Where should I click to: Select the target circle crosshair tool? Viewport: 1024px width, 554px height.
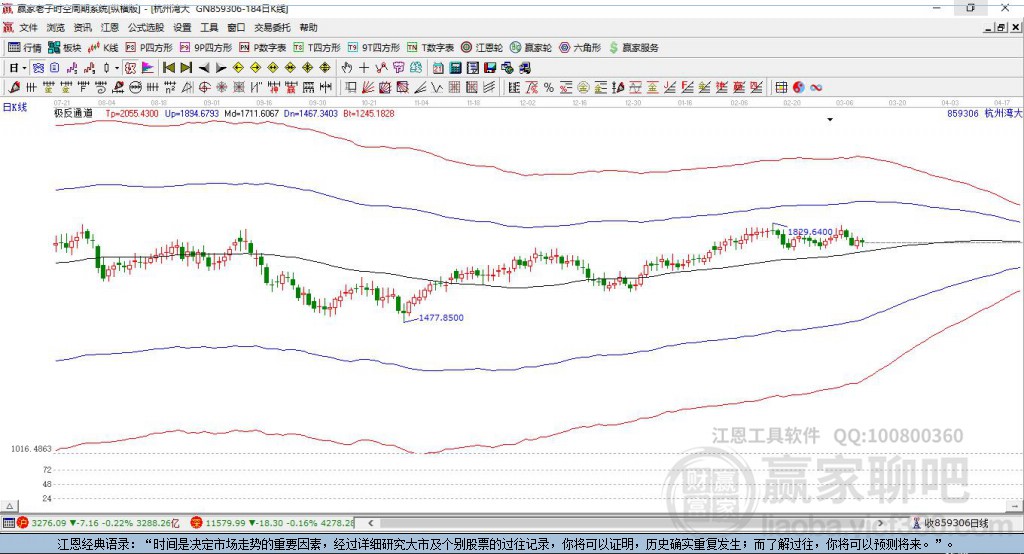click(x=204, y=87)
